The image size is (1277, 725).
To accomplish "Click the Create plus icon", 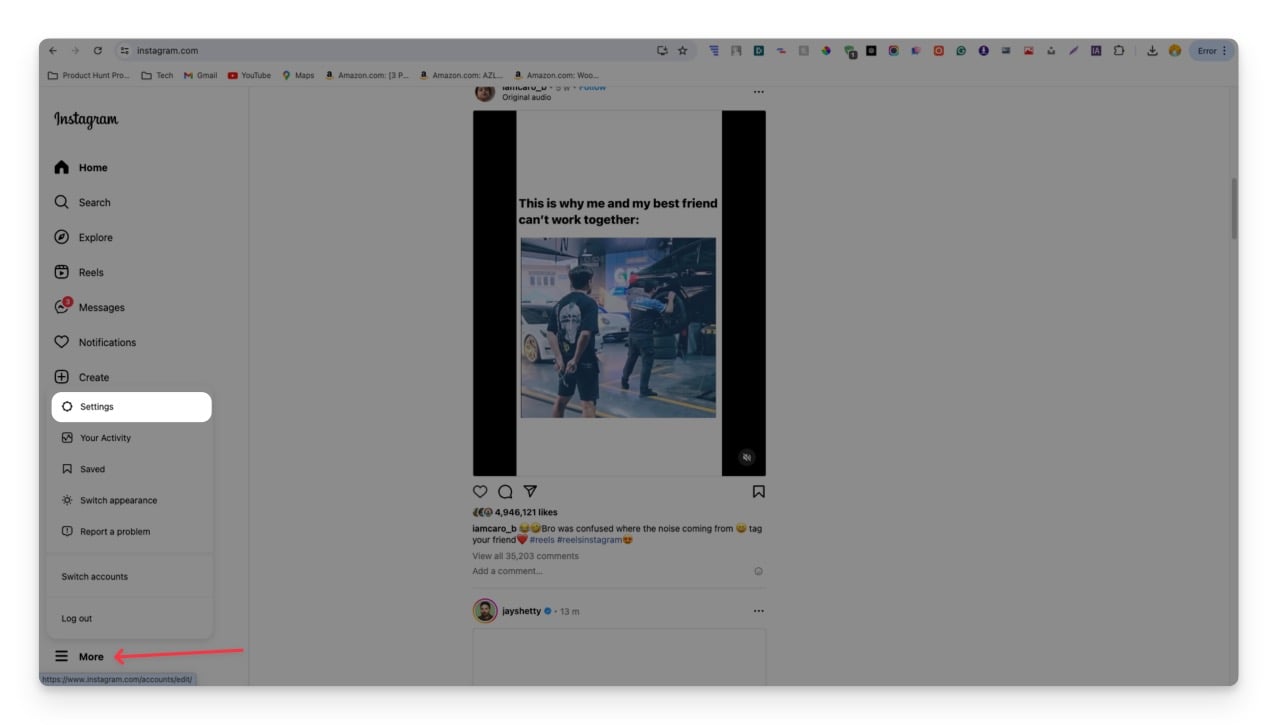I will (62, 377).
